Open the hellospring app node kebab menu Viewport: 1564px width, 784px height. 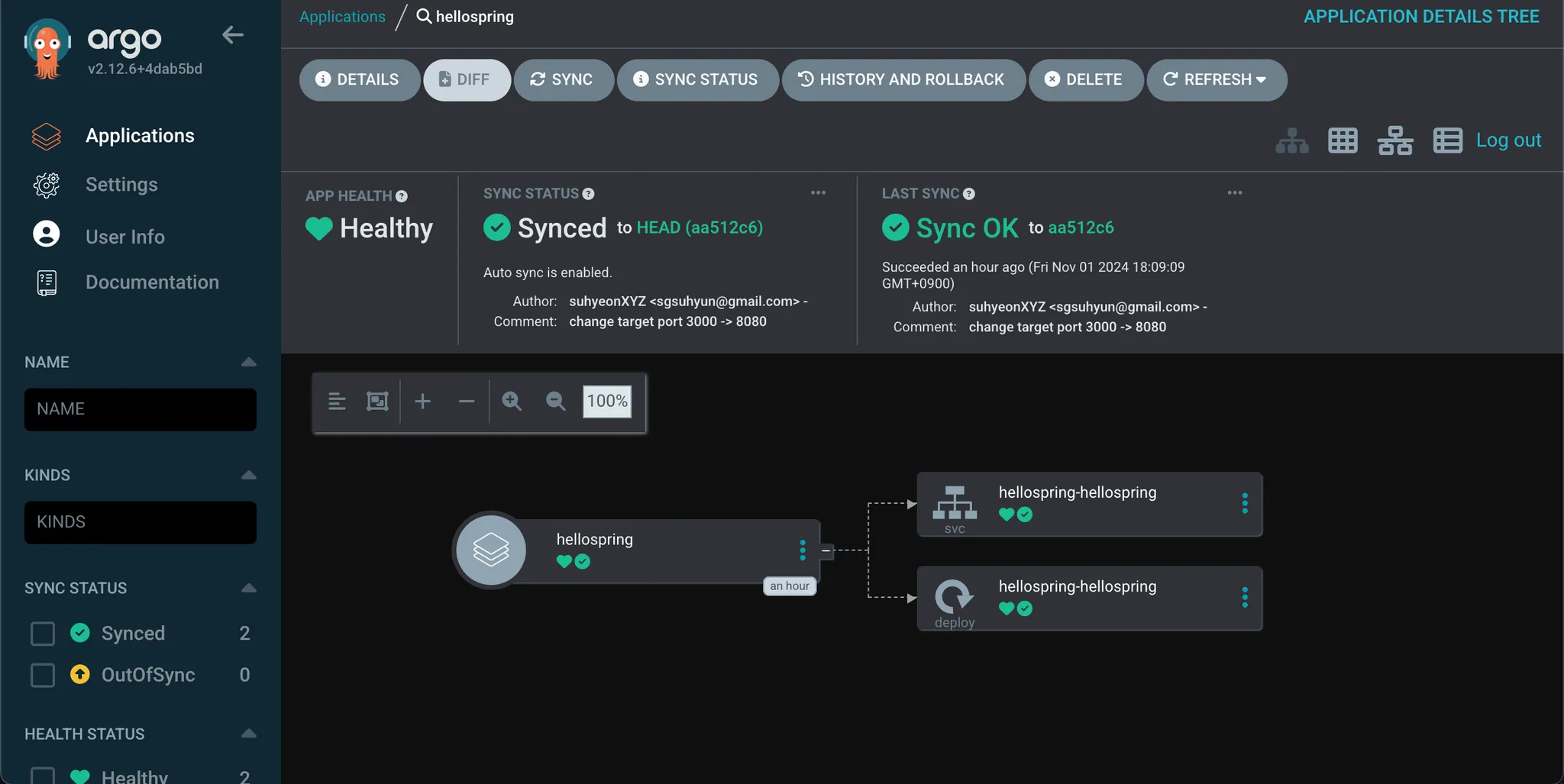tap(803, 550)
